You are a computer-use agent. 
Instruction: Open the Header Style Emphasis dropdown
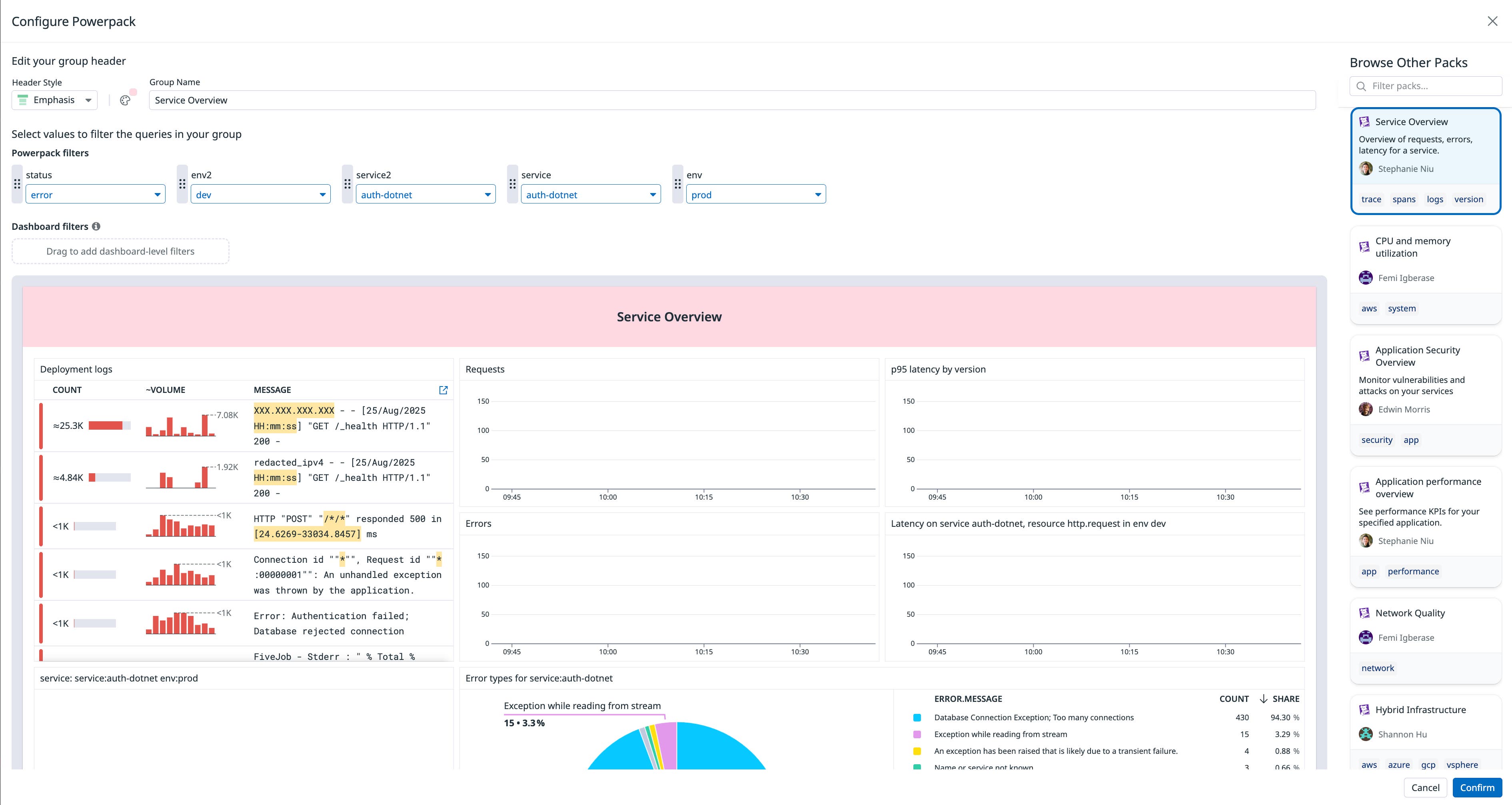[55, 100]
